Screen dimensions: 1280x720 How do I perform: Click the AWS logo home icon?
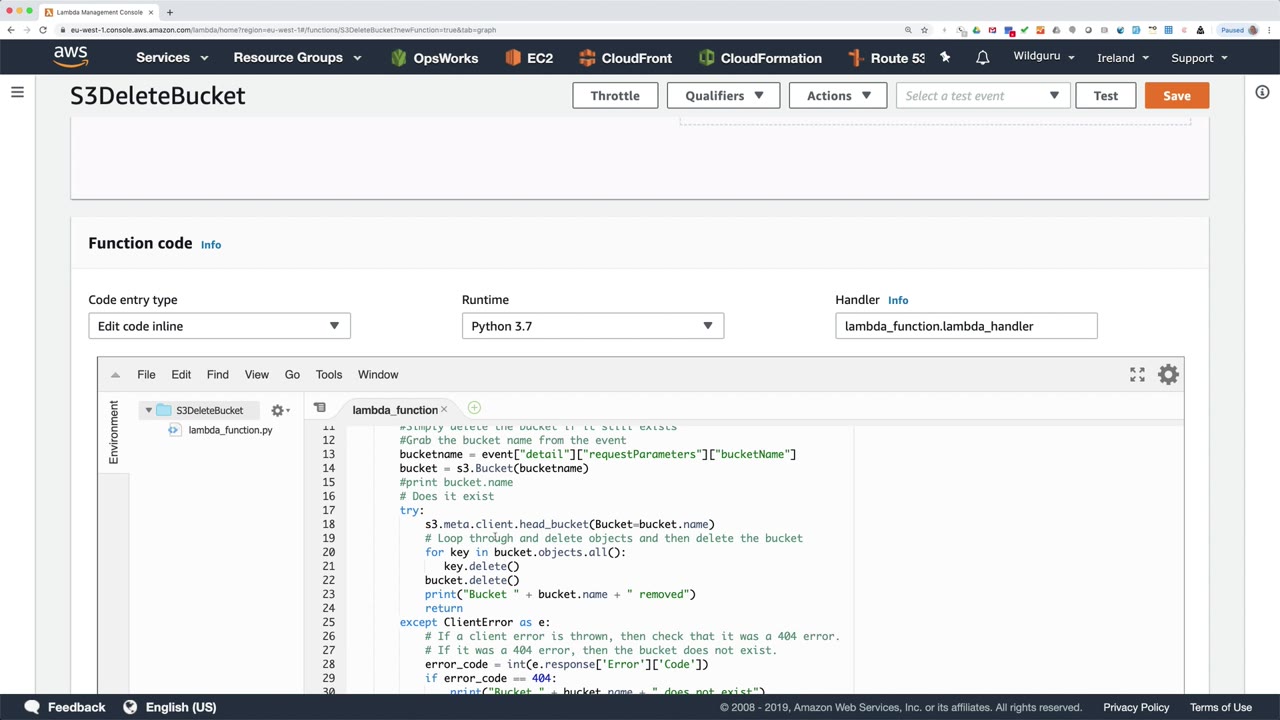pos(71,58)
